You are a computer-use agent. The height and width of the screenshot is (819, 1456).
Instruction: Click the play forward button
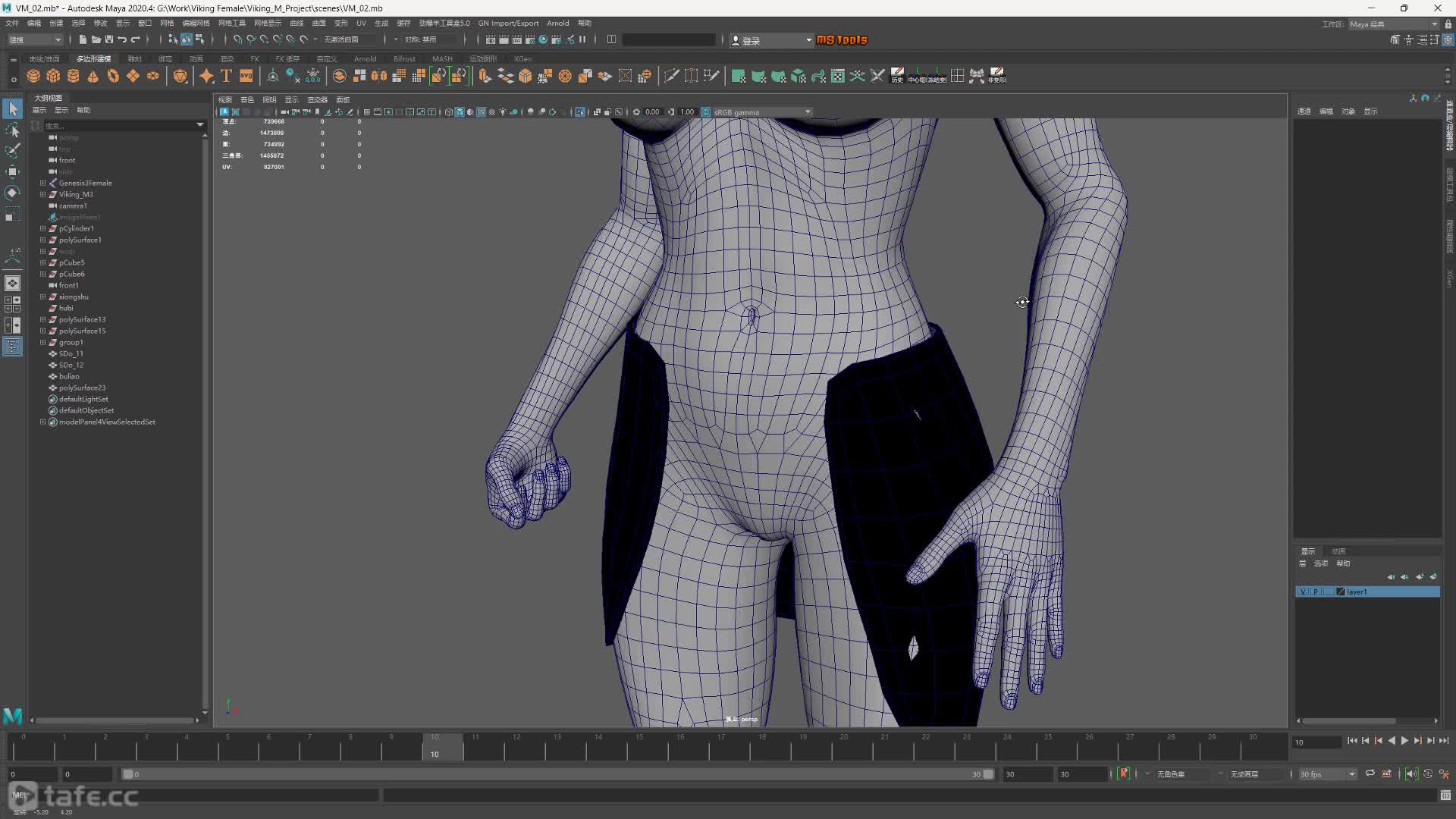pos(1404,741)
